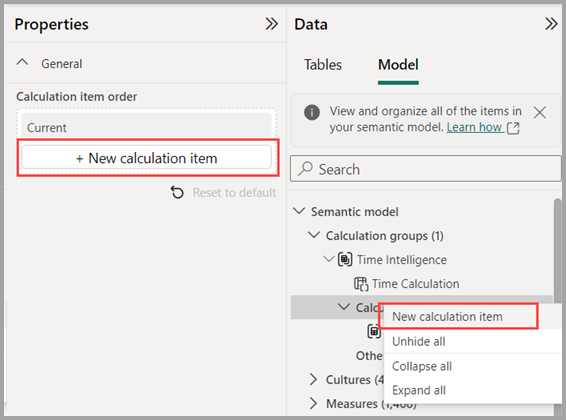Select the Time Calculation column icon
Image resolution: width=566 pixels, height=420 pixels.
point(361,284)
